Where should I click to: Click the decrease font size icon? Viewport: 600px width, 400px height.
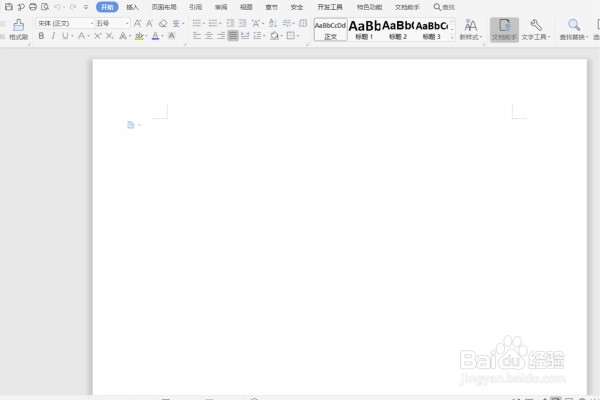click(x=150, y=23)
